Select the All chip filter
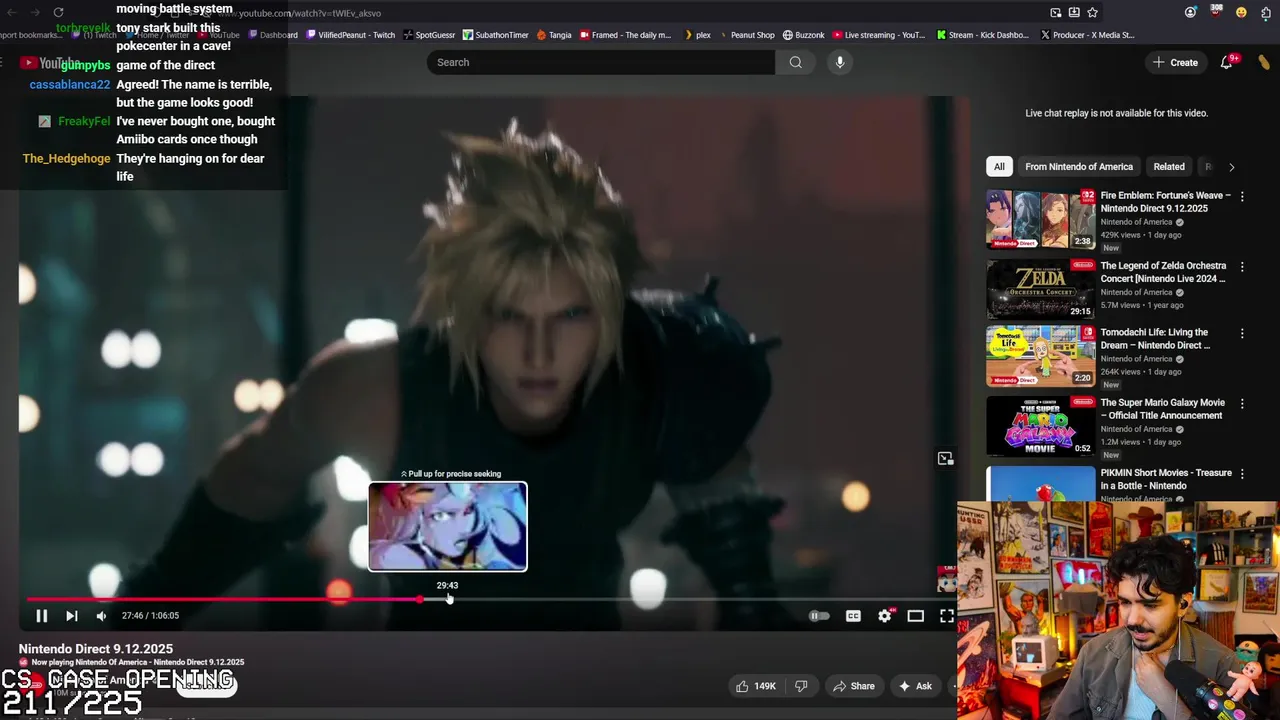The width and height of the screenshot is (1280, 720). click(x=999, y=167)
